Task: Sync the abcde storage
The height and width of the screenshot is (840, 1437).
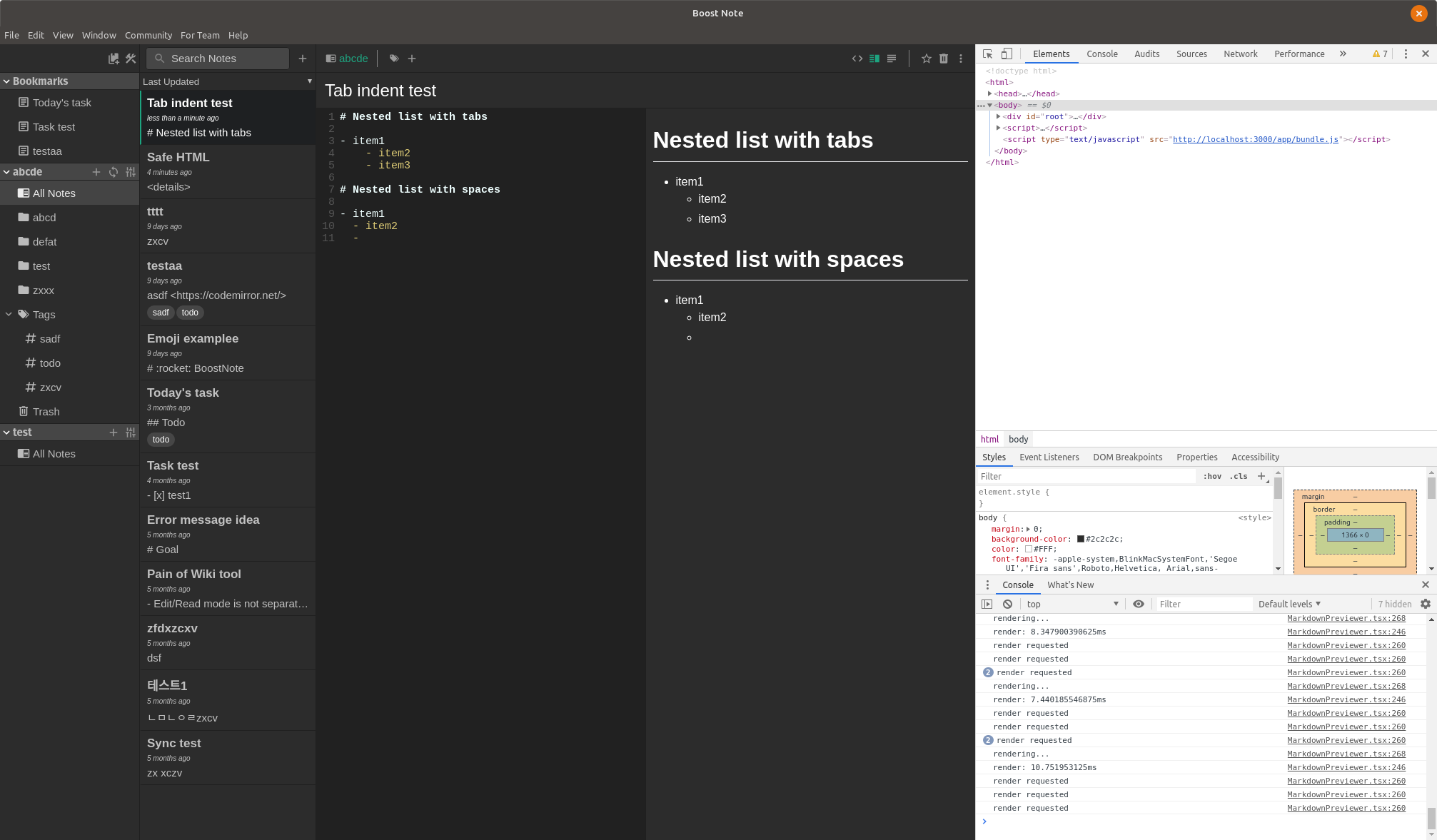Action: pyautogui.click(x=114, y=172)
